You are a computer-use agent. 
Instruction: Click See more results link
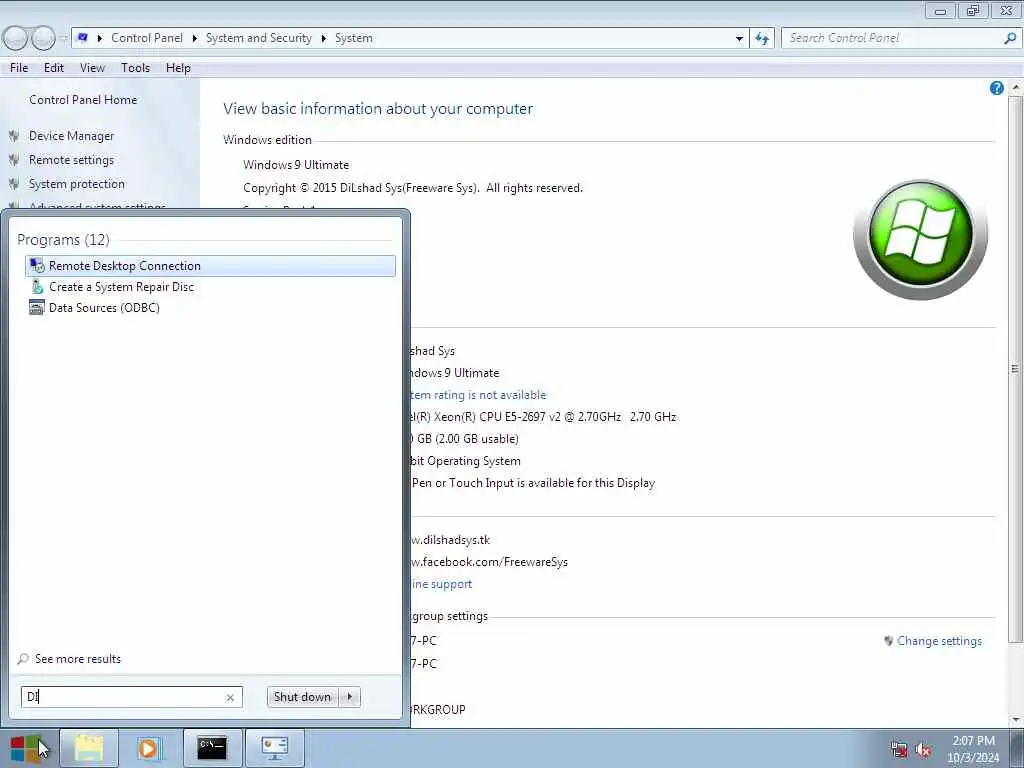tap(78, 659)
